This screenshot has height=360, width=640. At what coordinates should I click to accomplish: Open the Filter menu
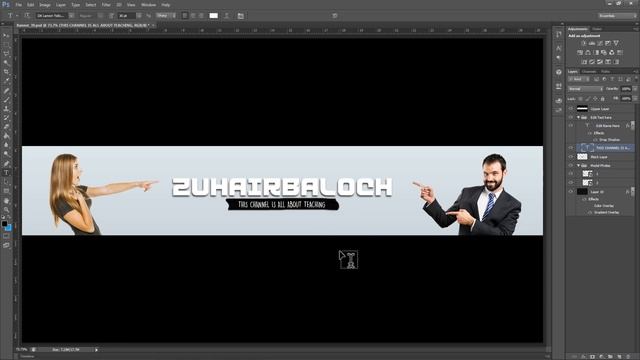click(x=106, y=5)
